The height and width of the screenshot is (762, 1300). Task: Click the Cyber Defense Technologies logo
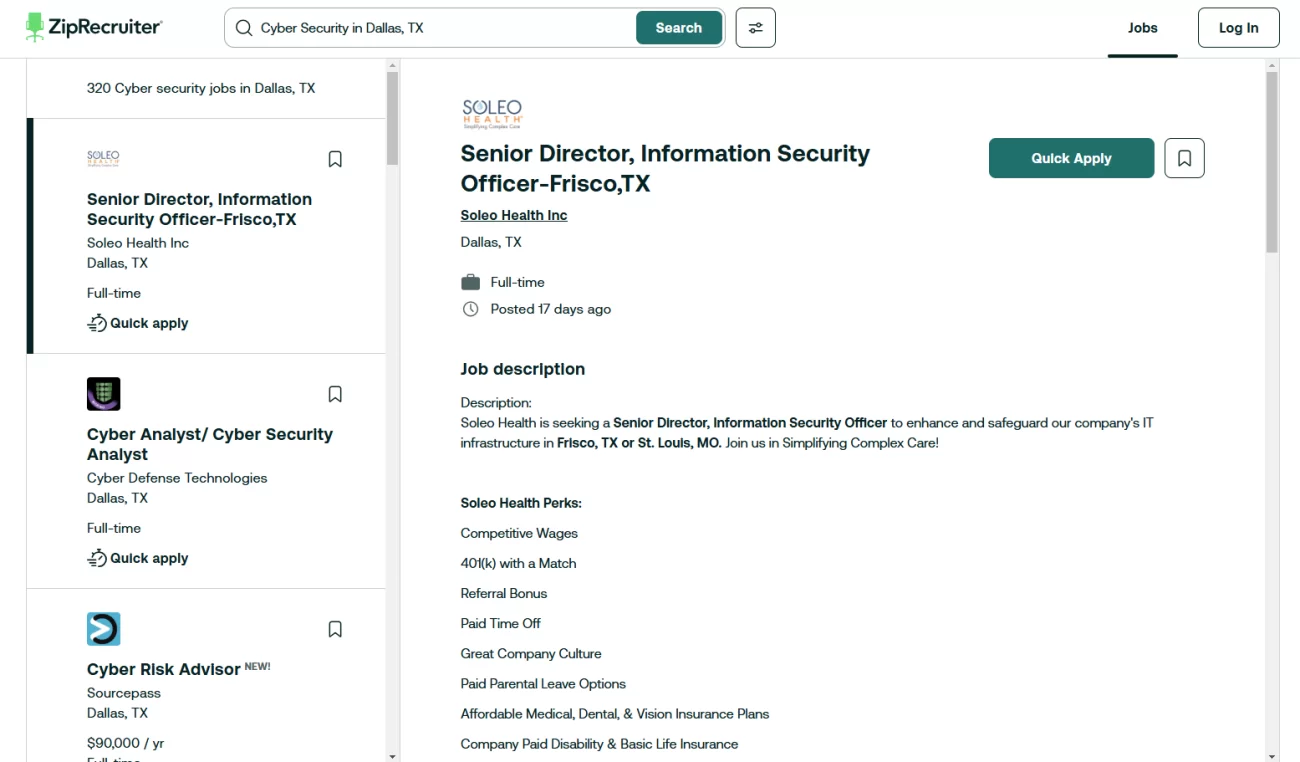(x=104, y=394)
